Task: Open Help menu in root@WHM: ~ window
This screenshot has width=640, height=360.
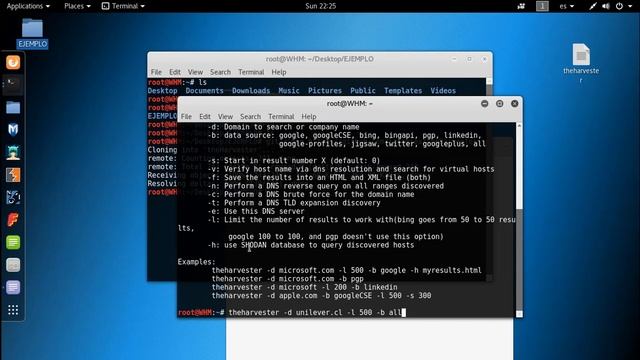Action: [309, 116]
